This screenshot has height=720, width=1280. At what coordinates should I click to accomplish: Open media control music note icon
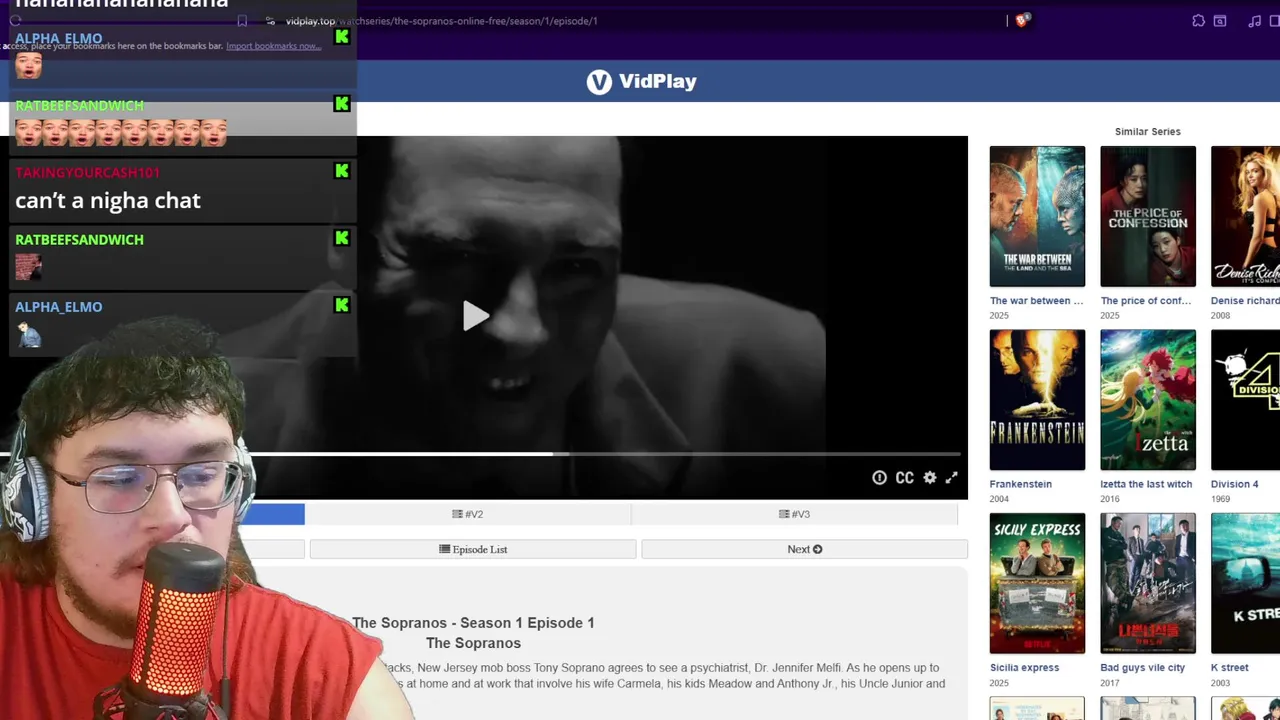[1255, 21]
